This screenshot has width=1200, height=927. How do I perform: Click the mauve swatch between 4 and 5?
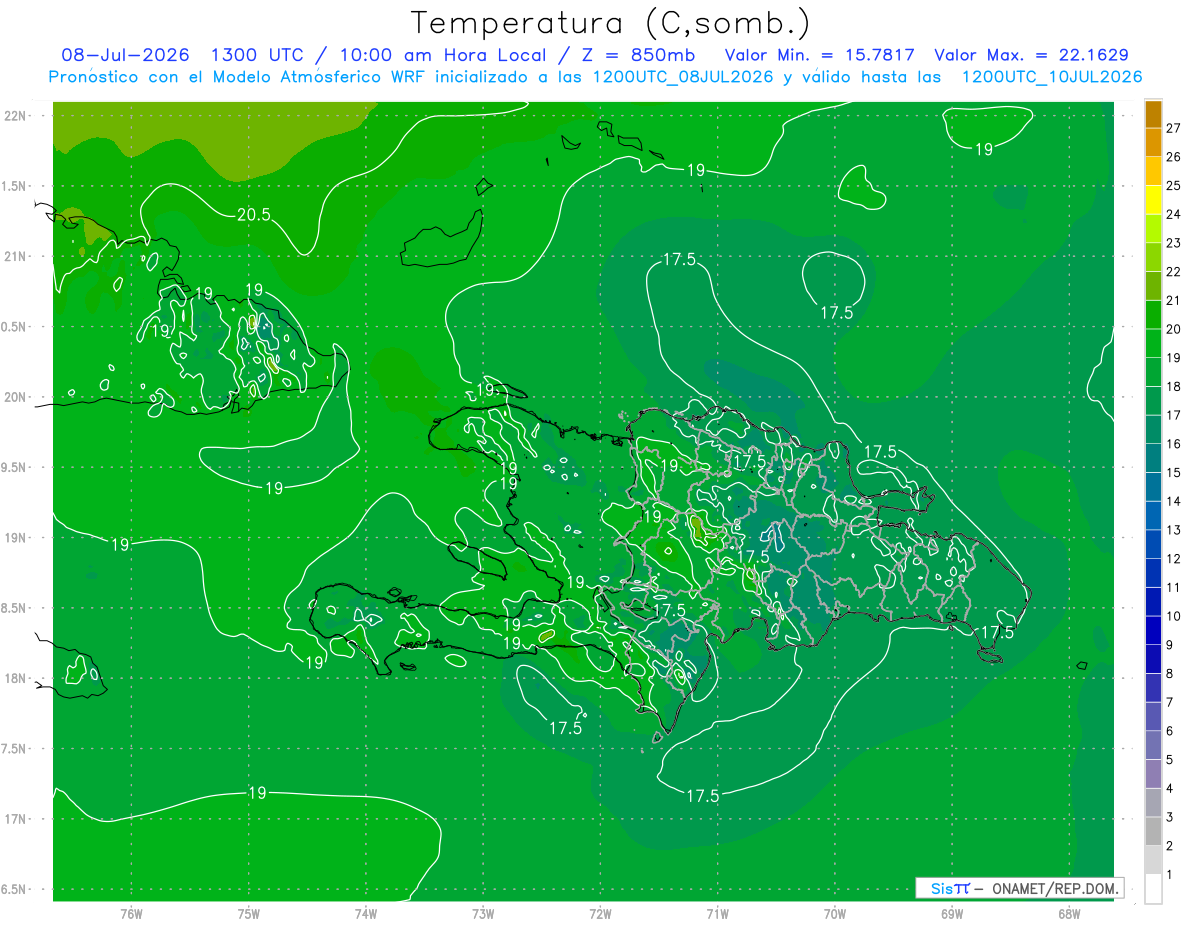point(1153,774)
